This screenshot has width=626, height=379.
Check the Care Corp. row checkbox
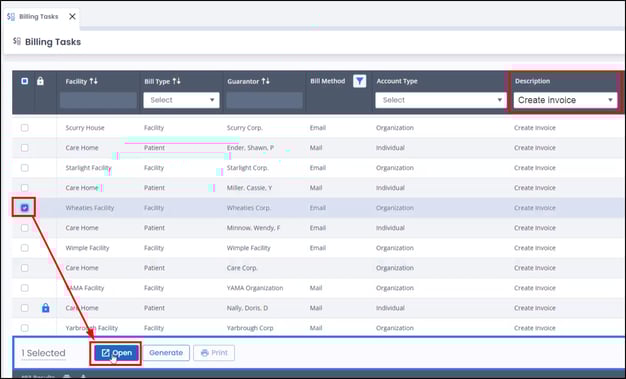(x=25, y=268)
